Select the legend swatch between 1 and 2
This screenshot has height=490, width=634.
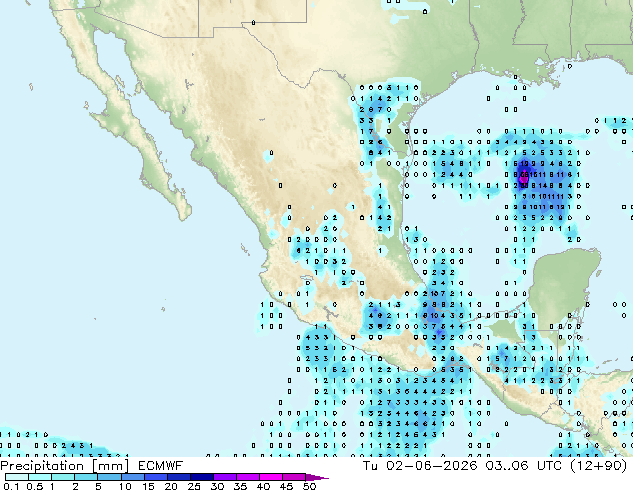[x=63, y=477]
